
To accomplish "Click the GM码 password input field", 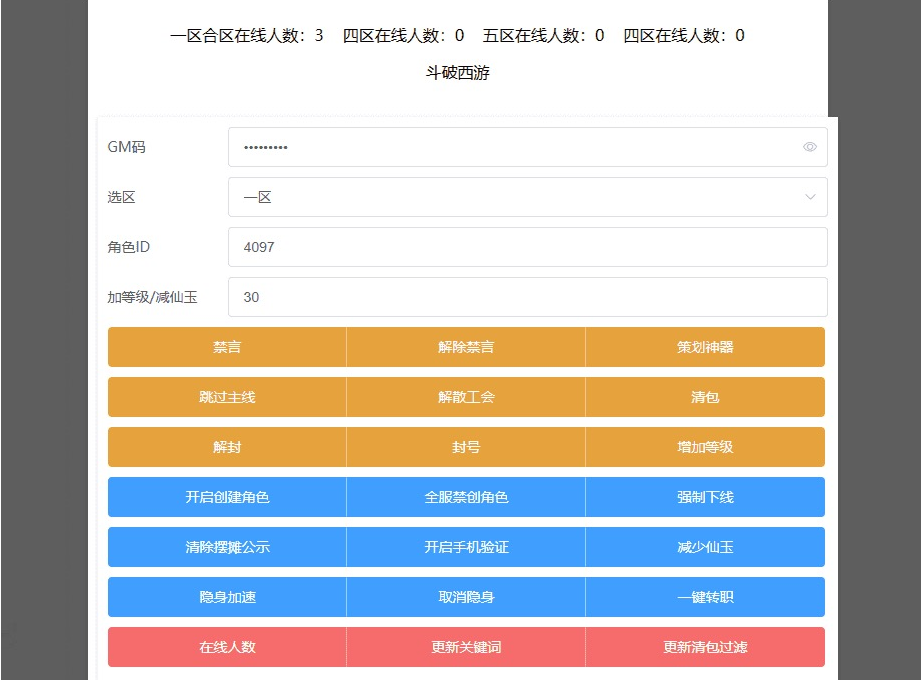I will click(x=510, y=147).
